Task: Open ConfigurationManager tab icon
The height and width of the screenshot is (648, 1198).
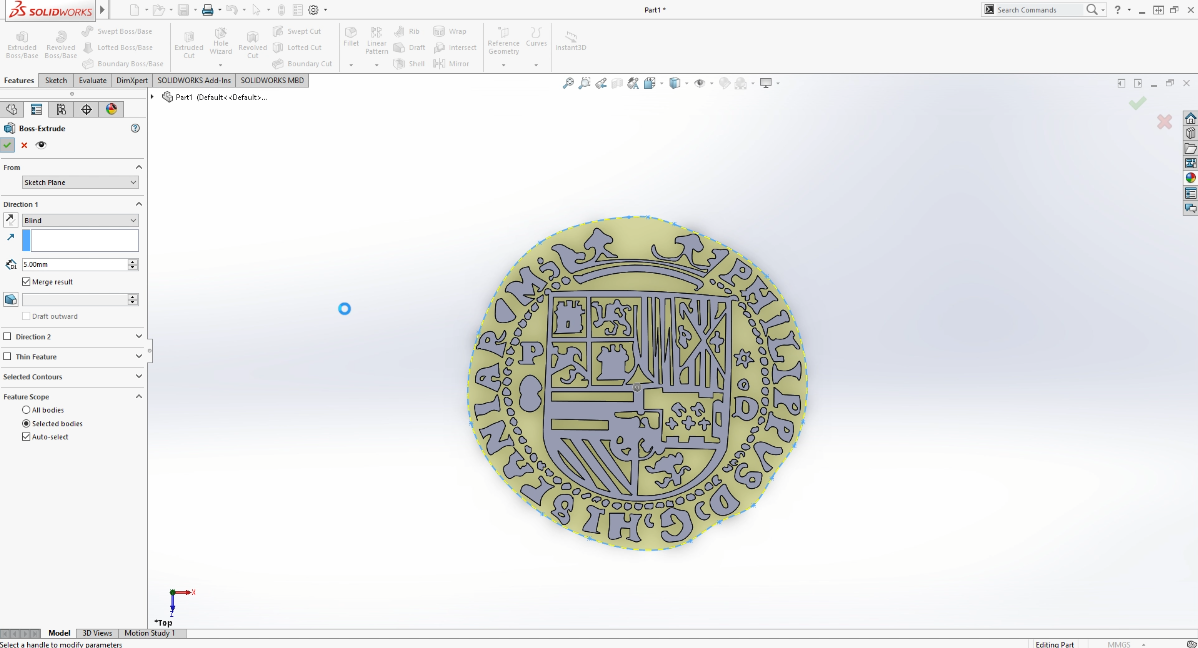Action: 61,109
